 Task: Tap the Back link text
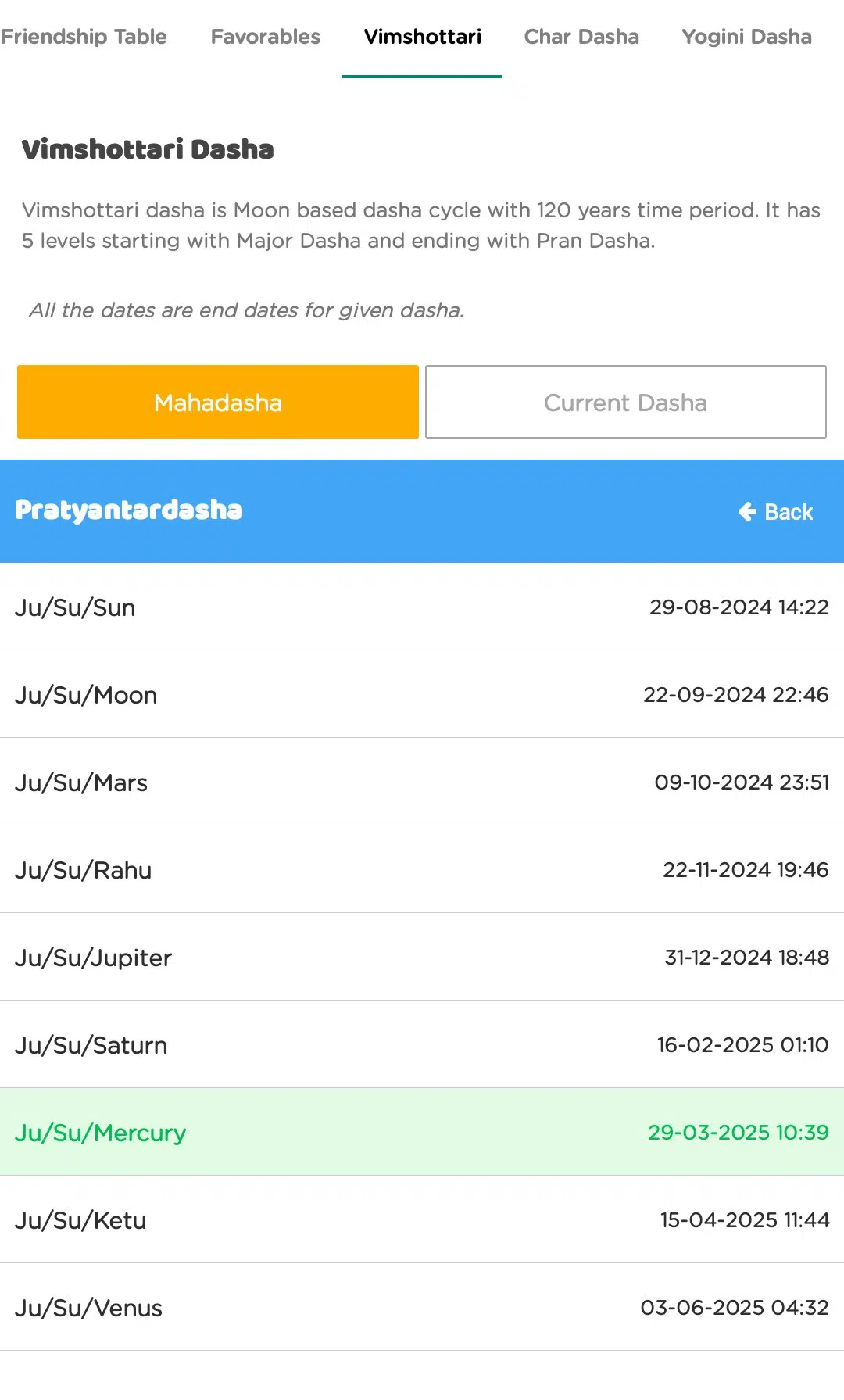[x=789, y=512]
